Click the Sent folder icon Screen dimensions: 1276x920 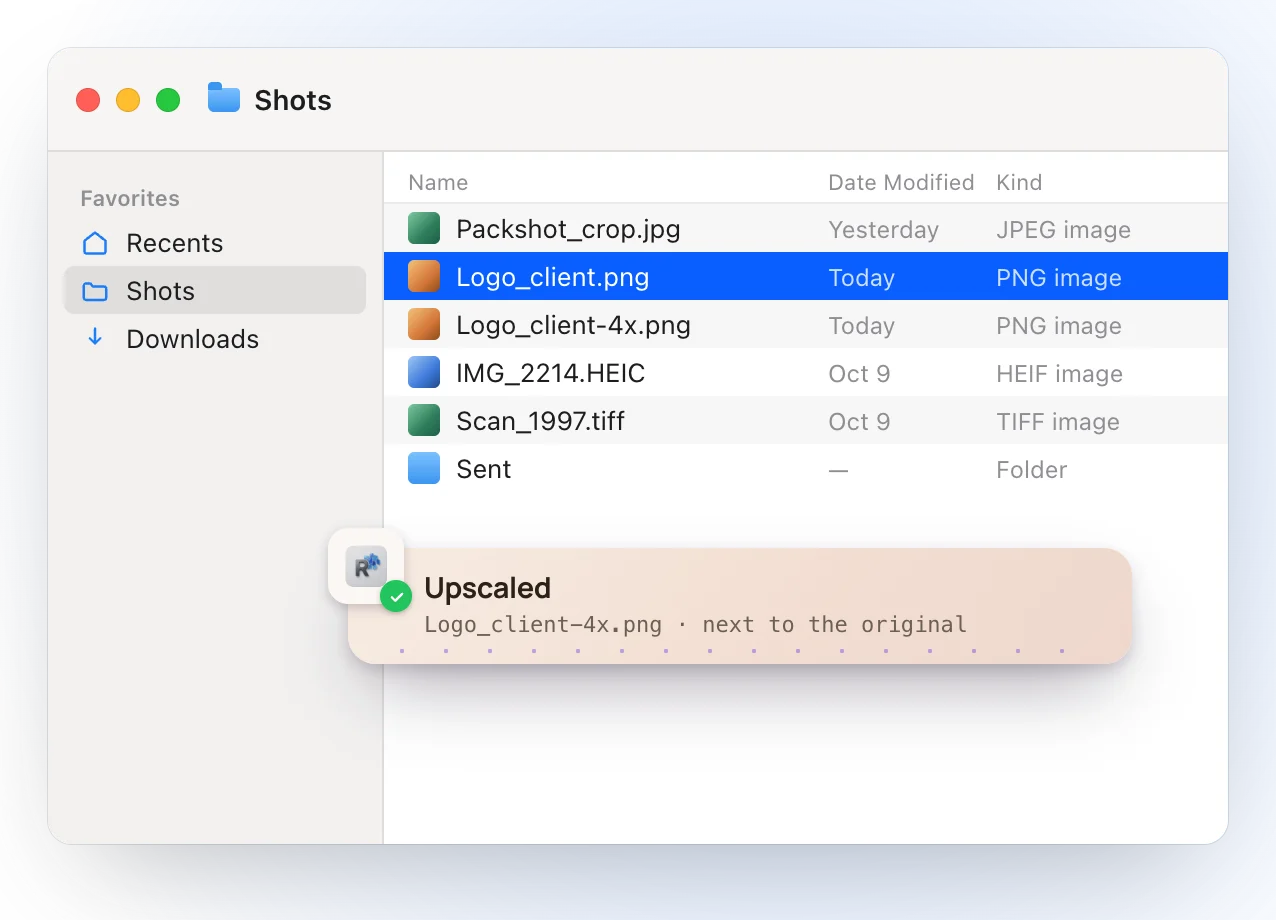(x=424, y=469)
